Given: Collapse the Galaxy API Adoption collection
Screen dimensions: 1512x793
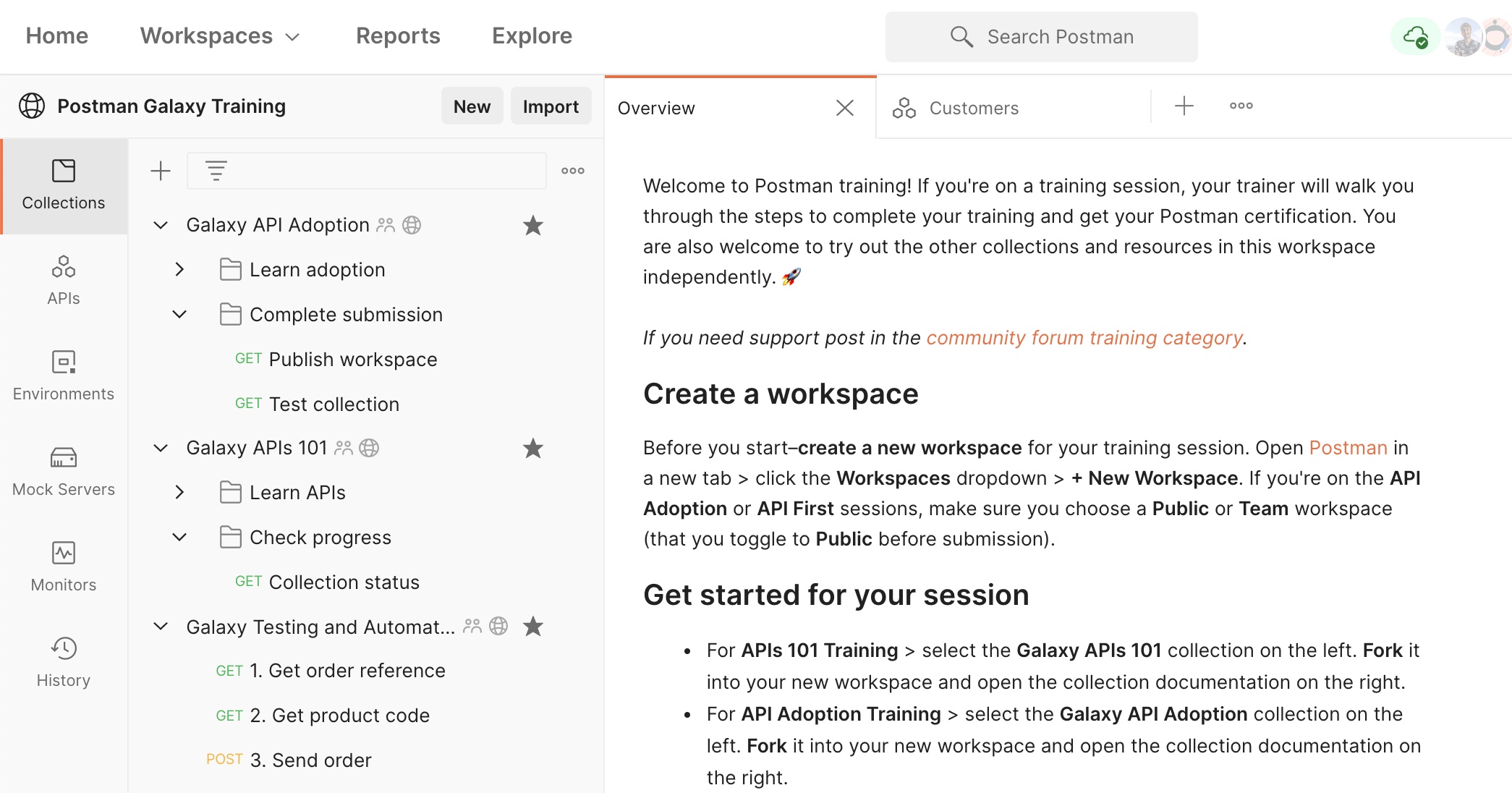Looking at the screenshot, I should 161,225.
